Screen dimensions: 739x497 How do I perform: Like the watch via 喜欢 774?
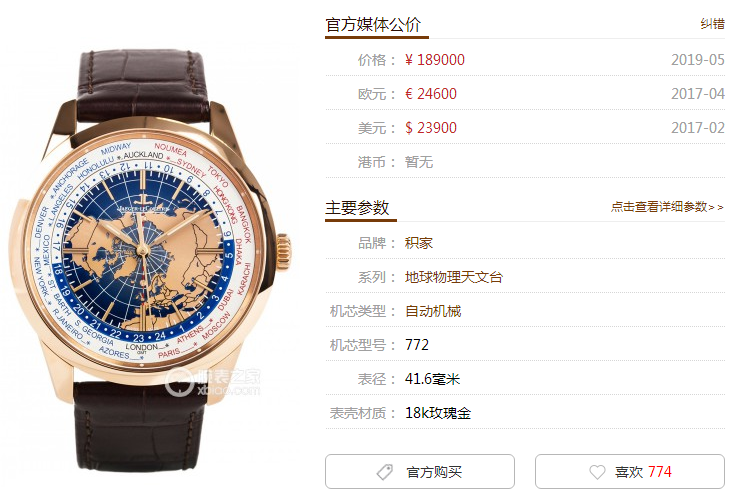click(x=630, y=472)
